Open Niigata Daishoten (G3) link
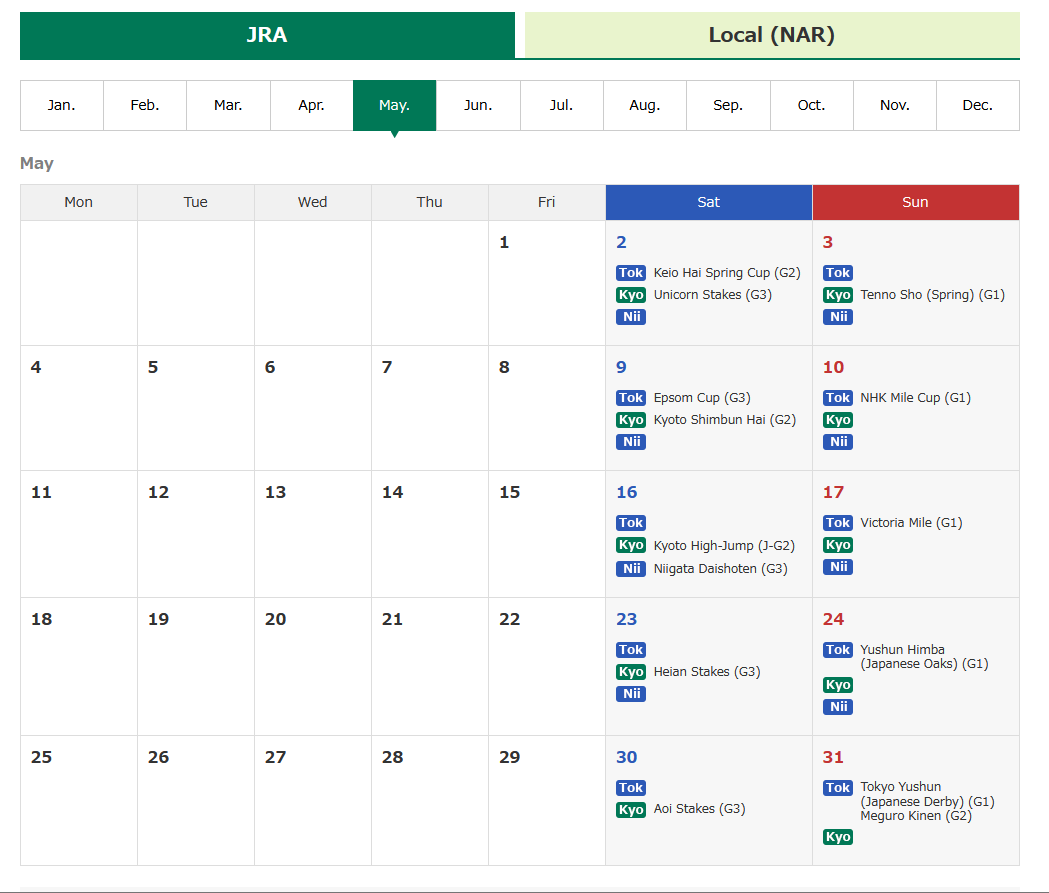 pyautogui.click(x=721, y=569)
